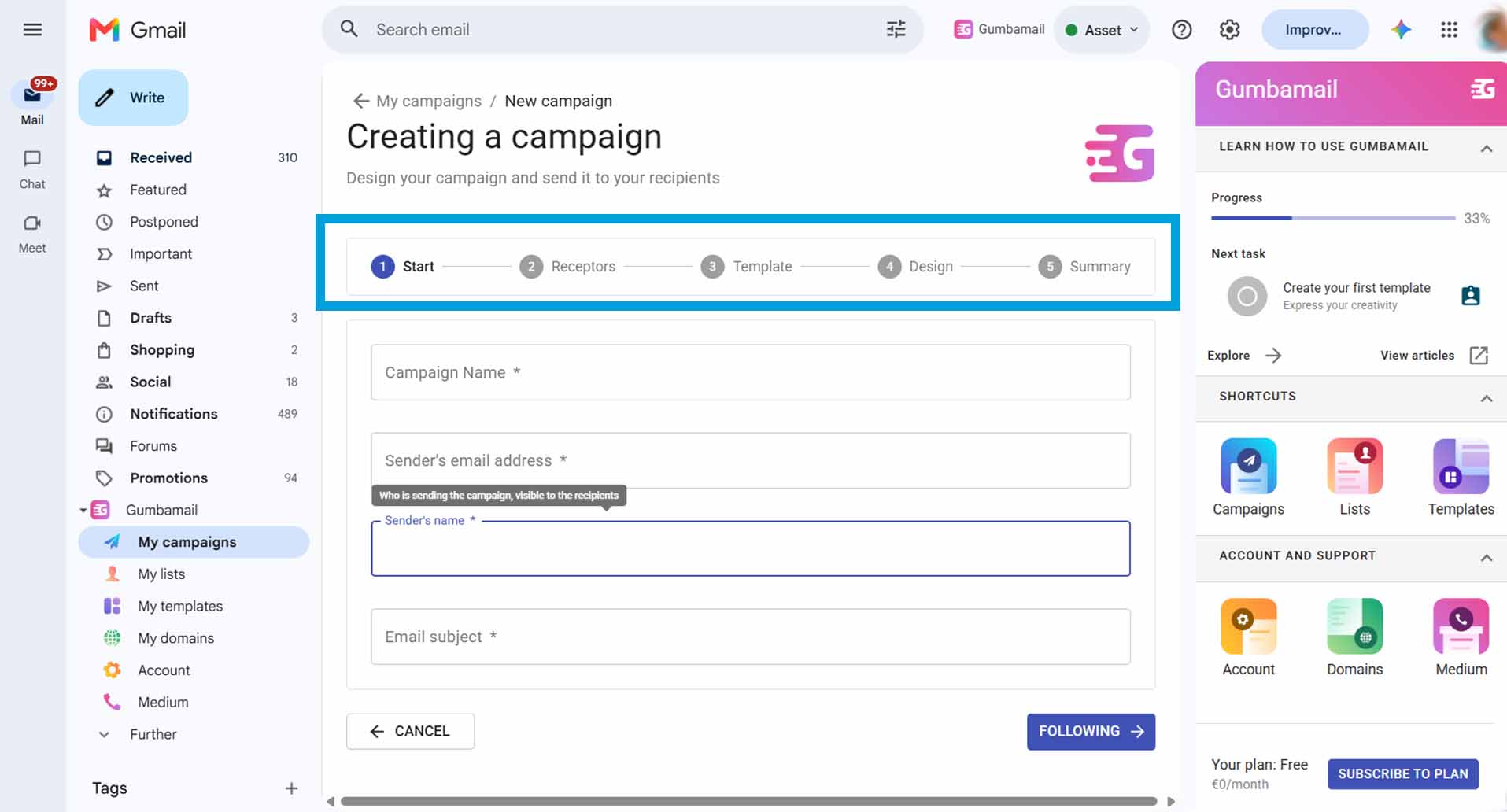Open the Campaigns shortcut icon
The height and width of the screenshot is (812, 1507).
tap(1248, 466)
